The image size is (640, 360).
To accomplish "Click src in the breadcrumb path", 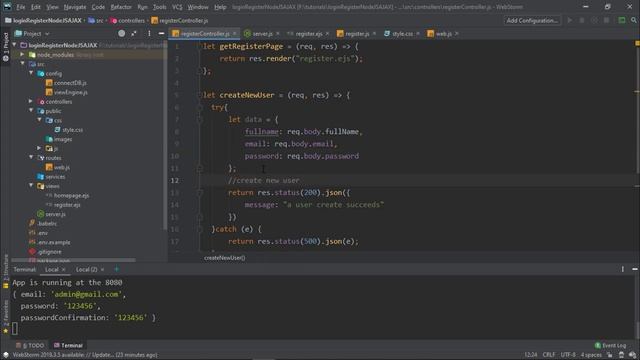I will 100,20.
